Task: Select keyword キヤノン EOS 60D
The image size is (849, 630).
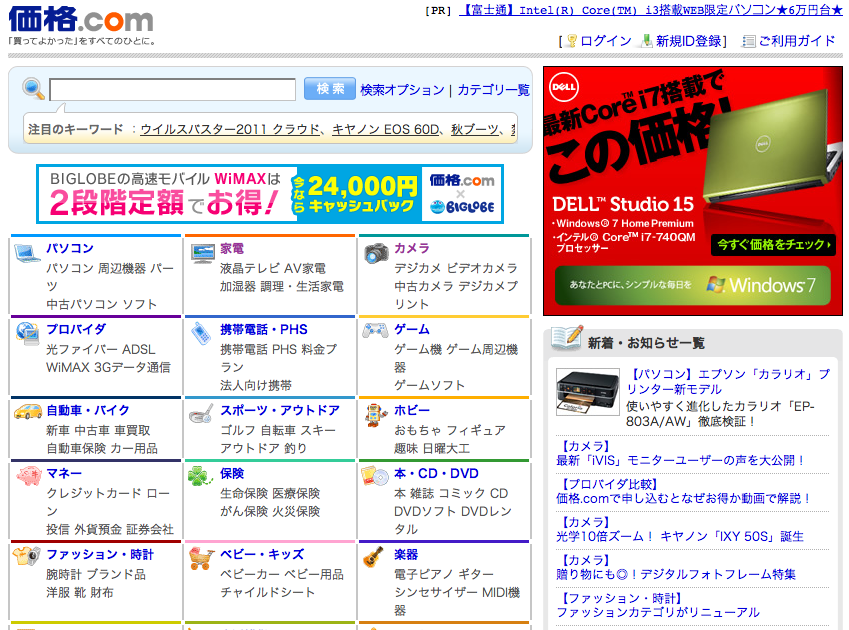Action: [x=386, y=129]
